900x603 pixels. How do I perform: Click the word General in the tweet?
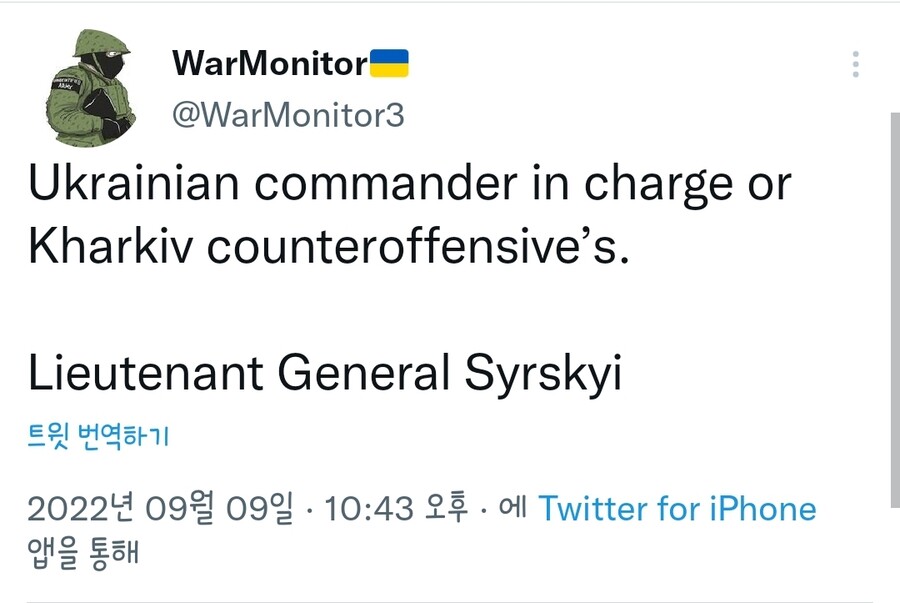pos(364,374)
